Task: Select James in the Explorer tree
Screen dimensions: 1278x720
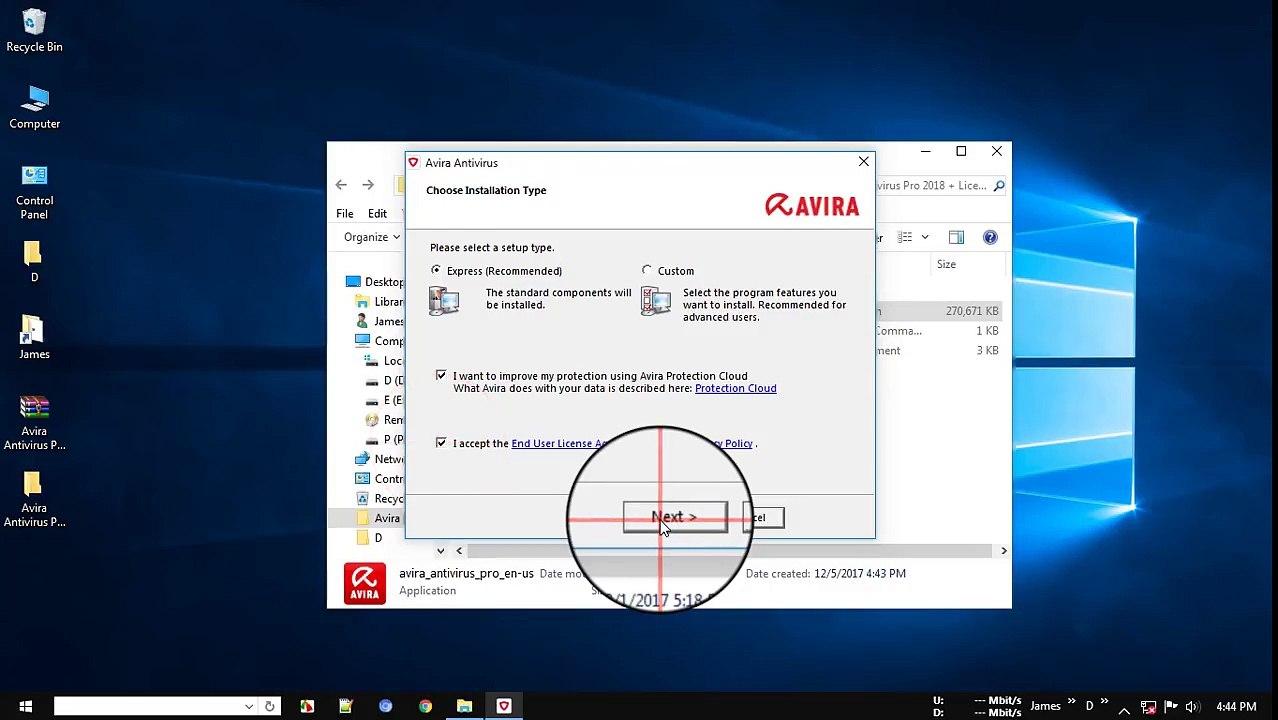Action: point(380,322)
